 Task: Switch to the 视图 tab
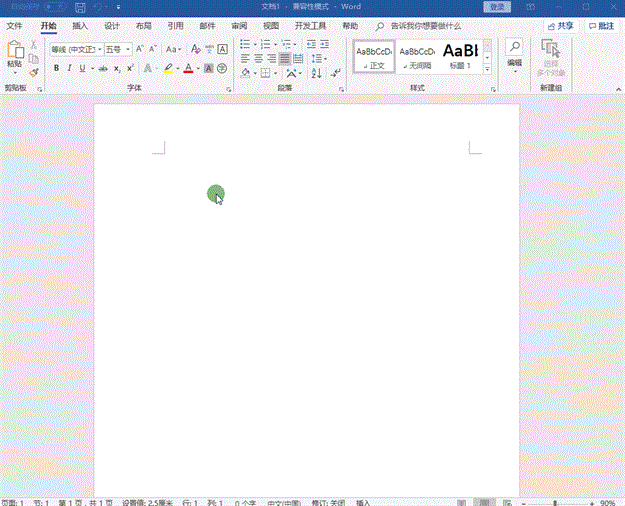(x=271, y=26)
